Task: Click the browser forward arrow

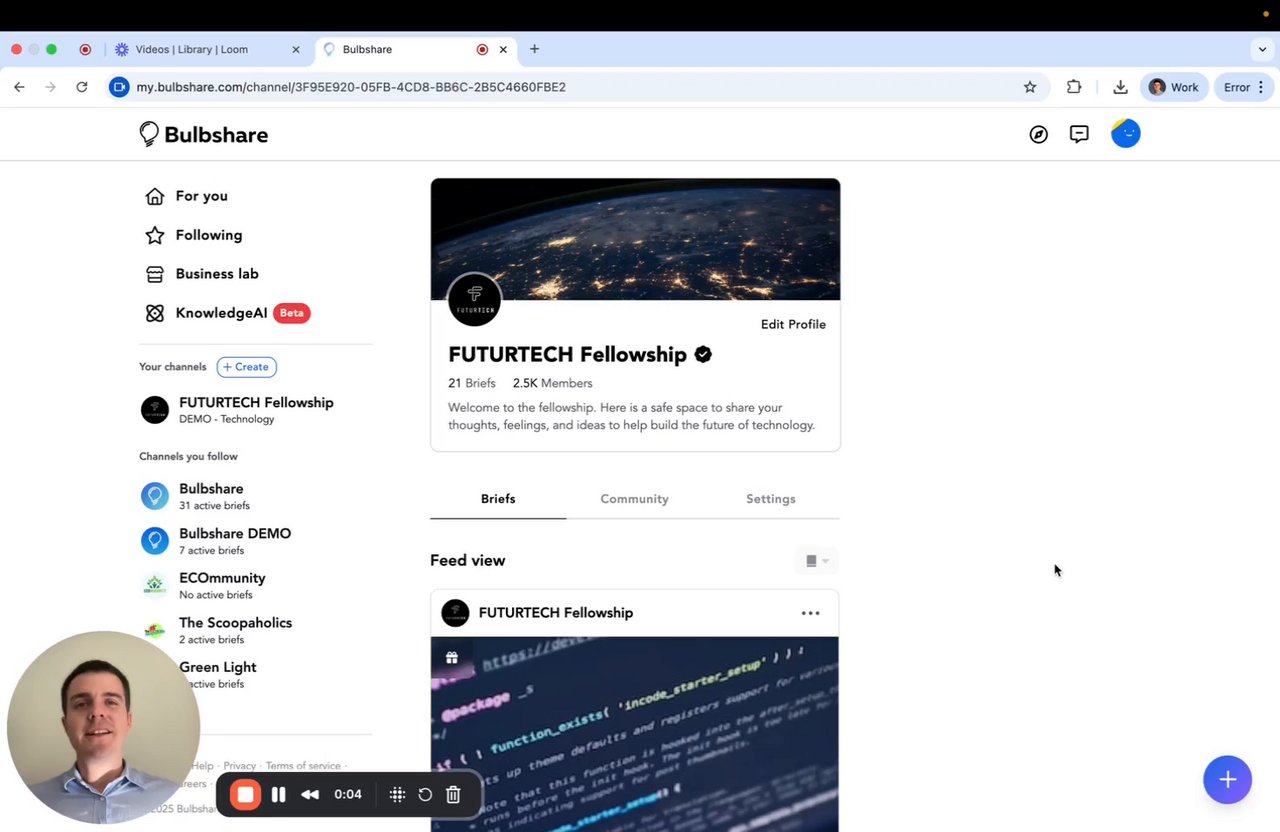Action: 50,87
